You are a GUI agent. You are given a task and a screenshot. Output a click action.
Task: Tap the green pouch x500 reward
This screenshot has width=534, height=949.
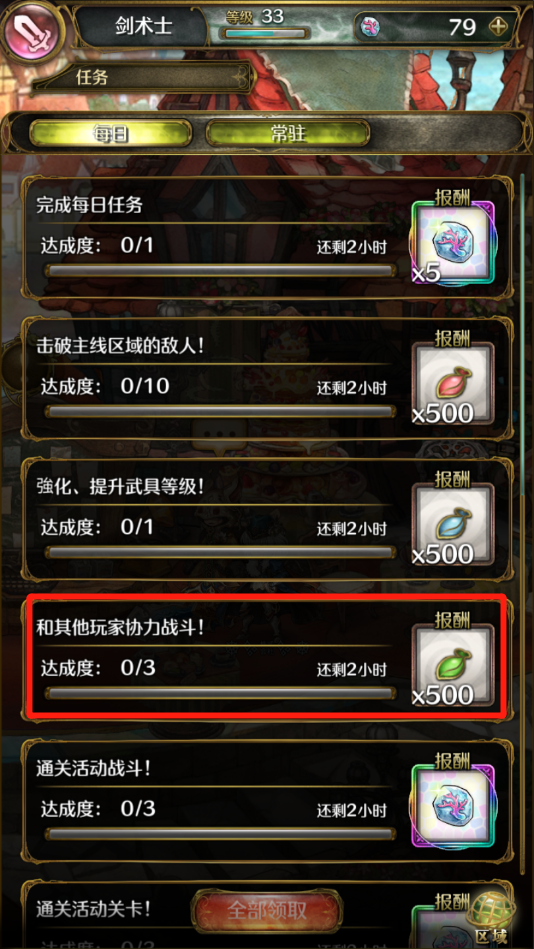[453, 665]
